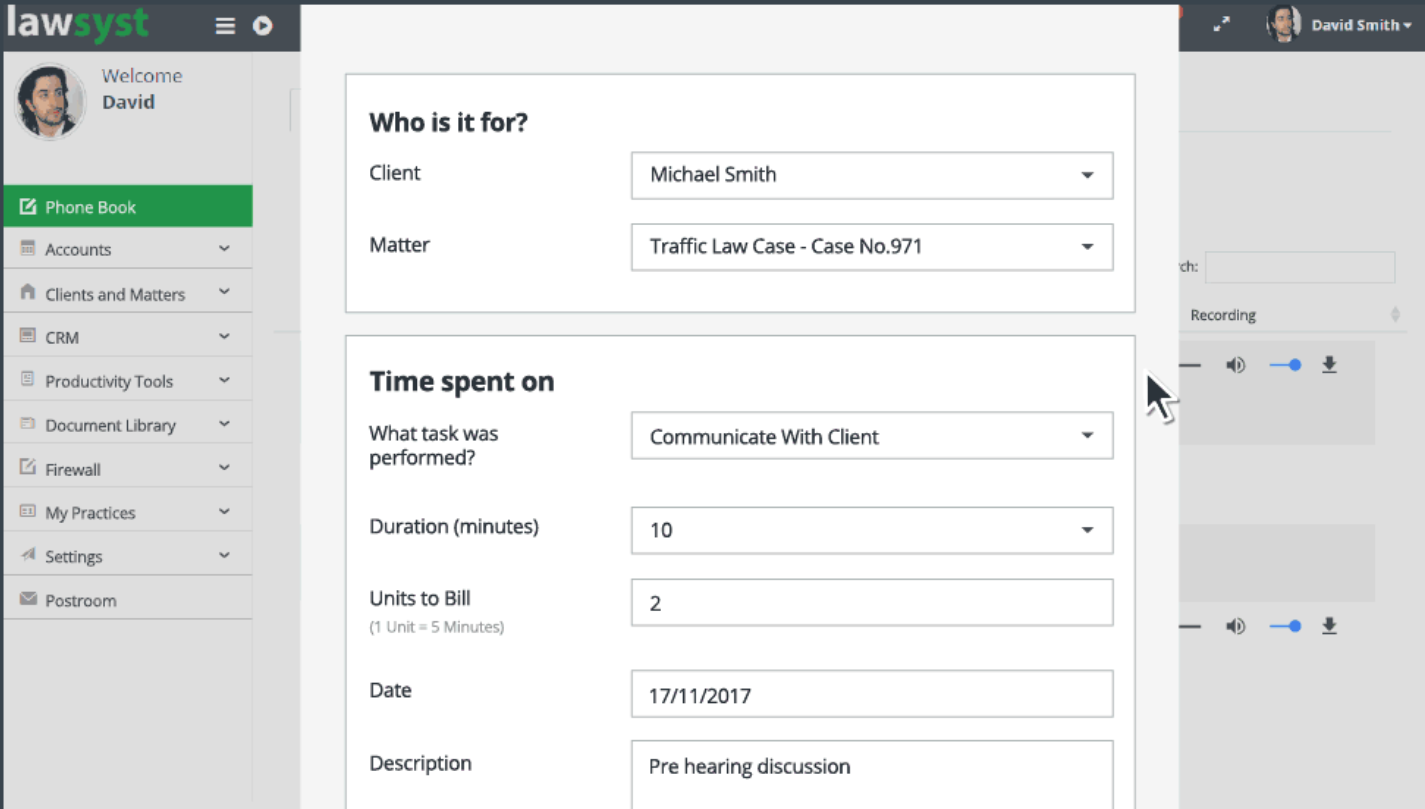Click the hamburger menu icon in the header

point(225,26)
